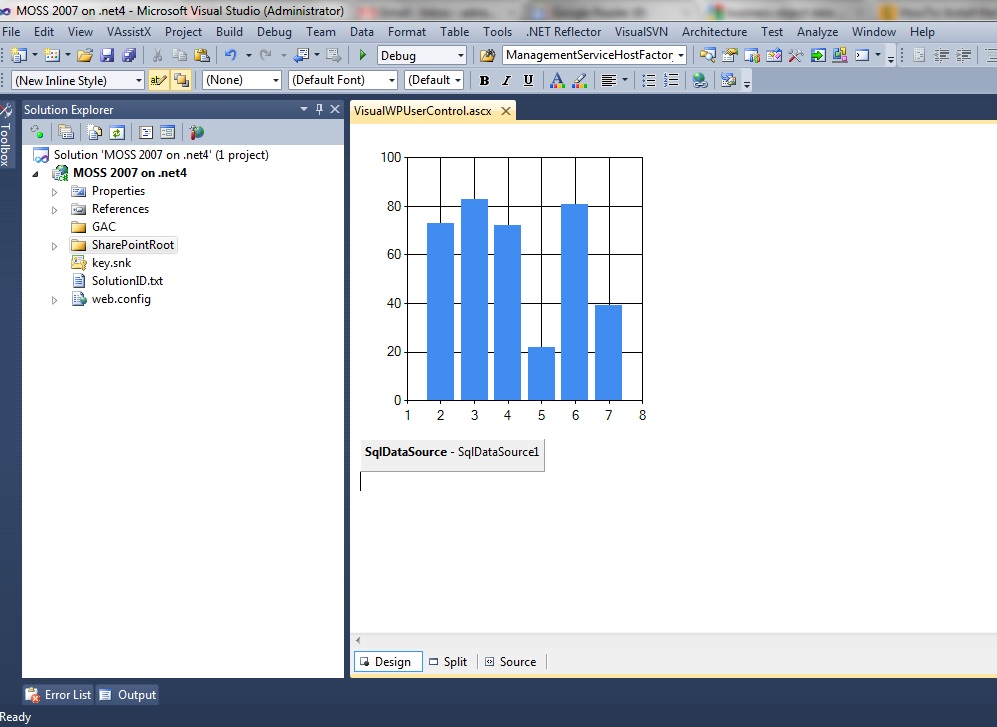
Task: Expand the SharePointRoot folder node
Action: click(x=55, y=246)
